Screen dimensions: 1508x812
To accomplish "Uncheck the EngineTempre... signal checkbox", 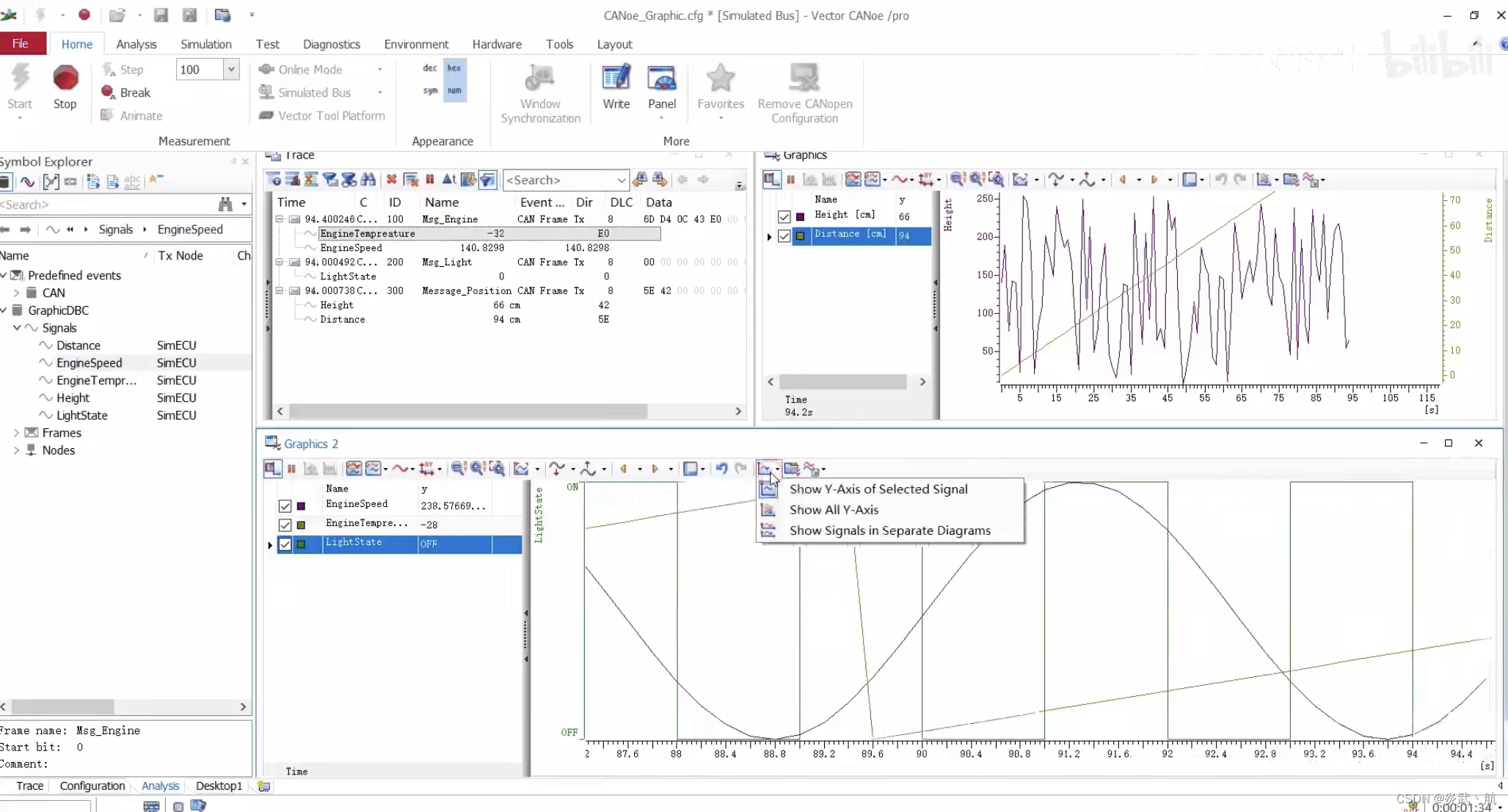I will pyautogui.click(x=285, y=525).
